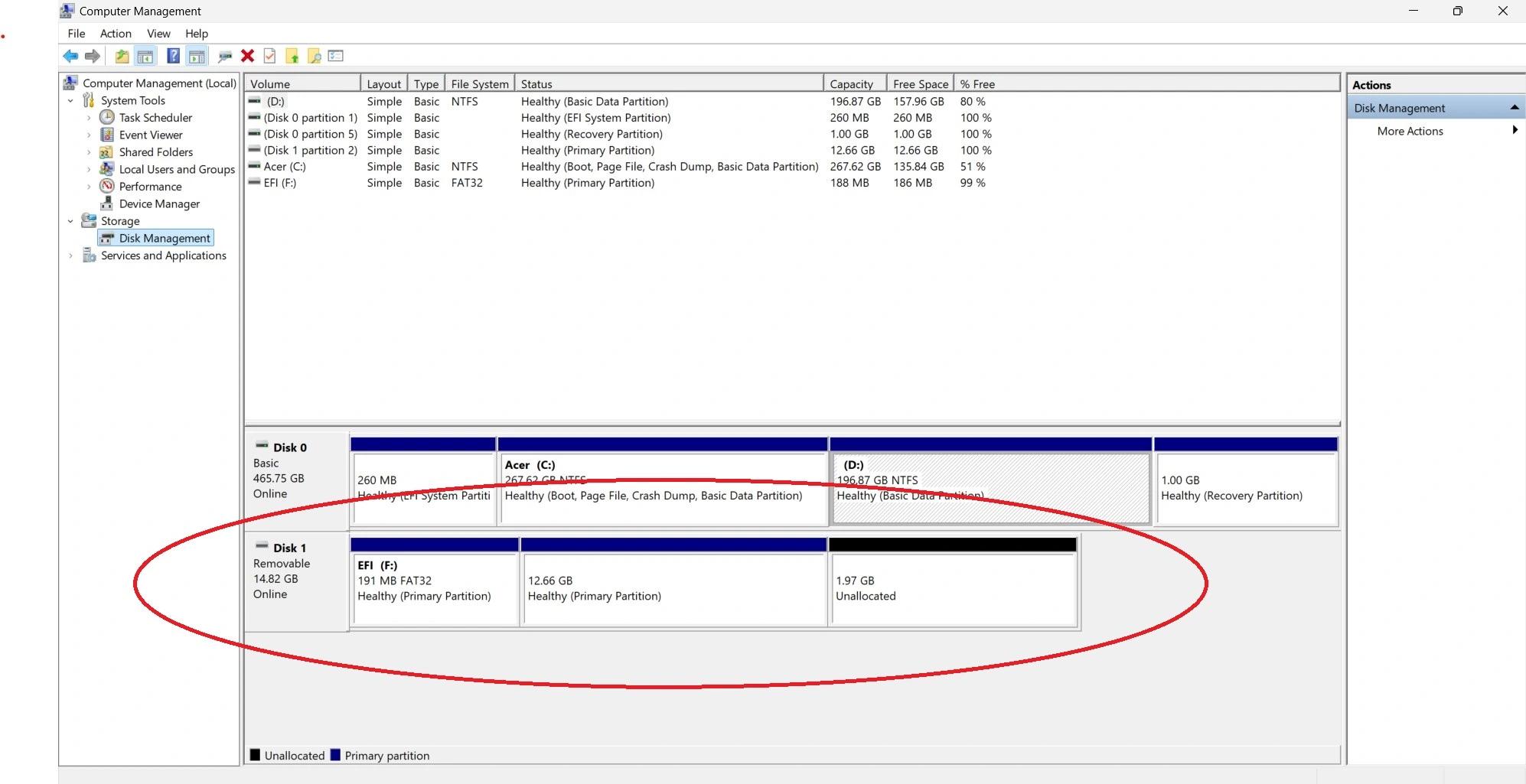This screenshot has width=1526, height=784.
Task: Expand the Task Scheduler node arrow
Action: 89,118
